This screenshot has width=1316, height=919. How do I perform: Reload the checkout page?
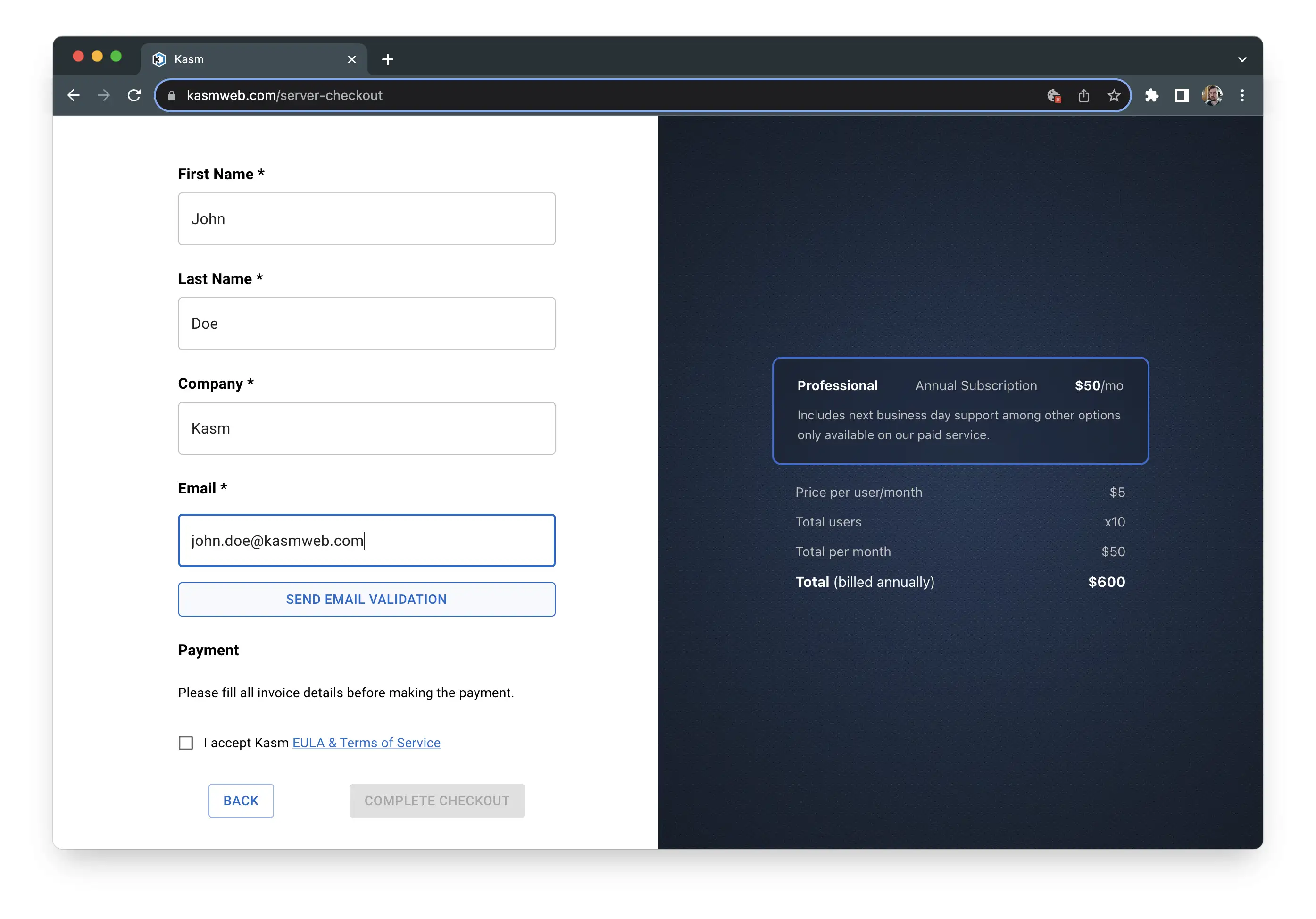[134, 95]
